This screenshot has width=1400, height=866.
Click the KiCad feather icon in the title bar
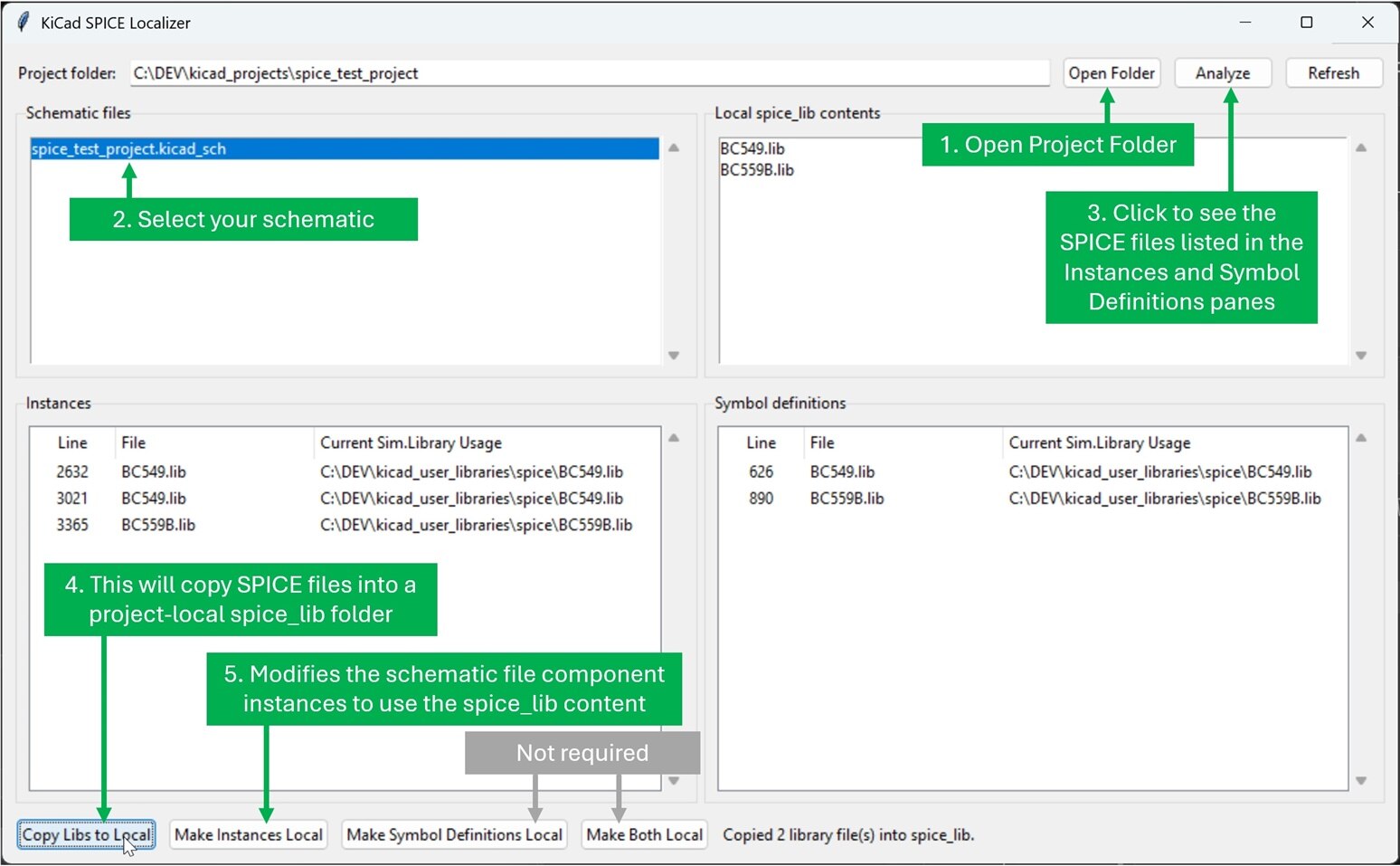24,23
